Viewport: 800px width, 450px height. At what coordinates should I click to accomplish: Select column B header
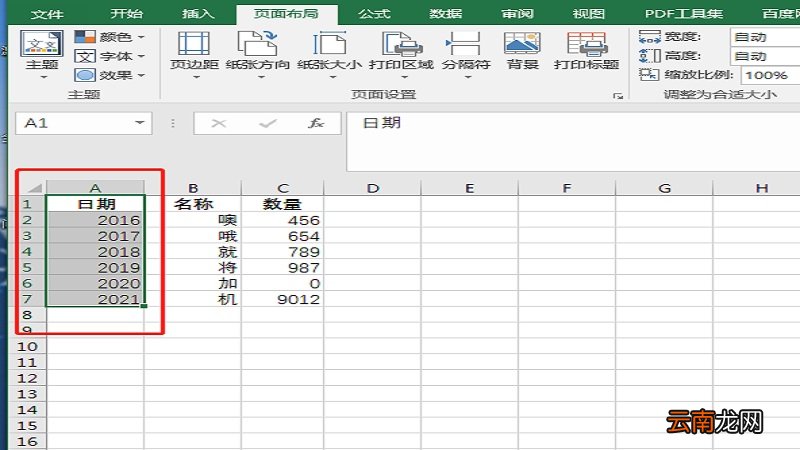point(193,188)
